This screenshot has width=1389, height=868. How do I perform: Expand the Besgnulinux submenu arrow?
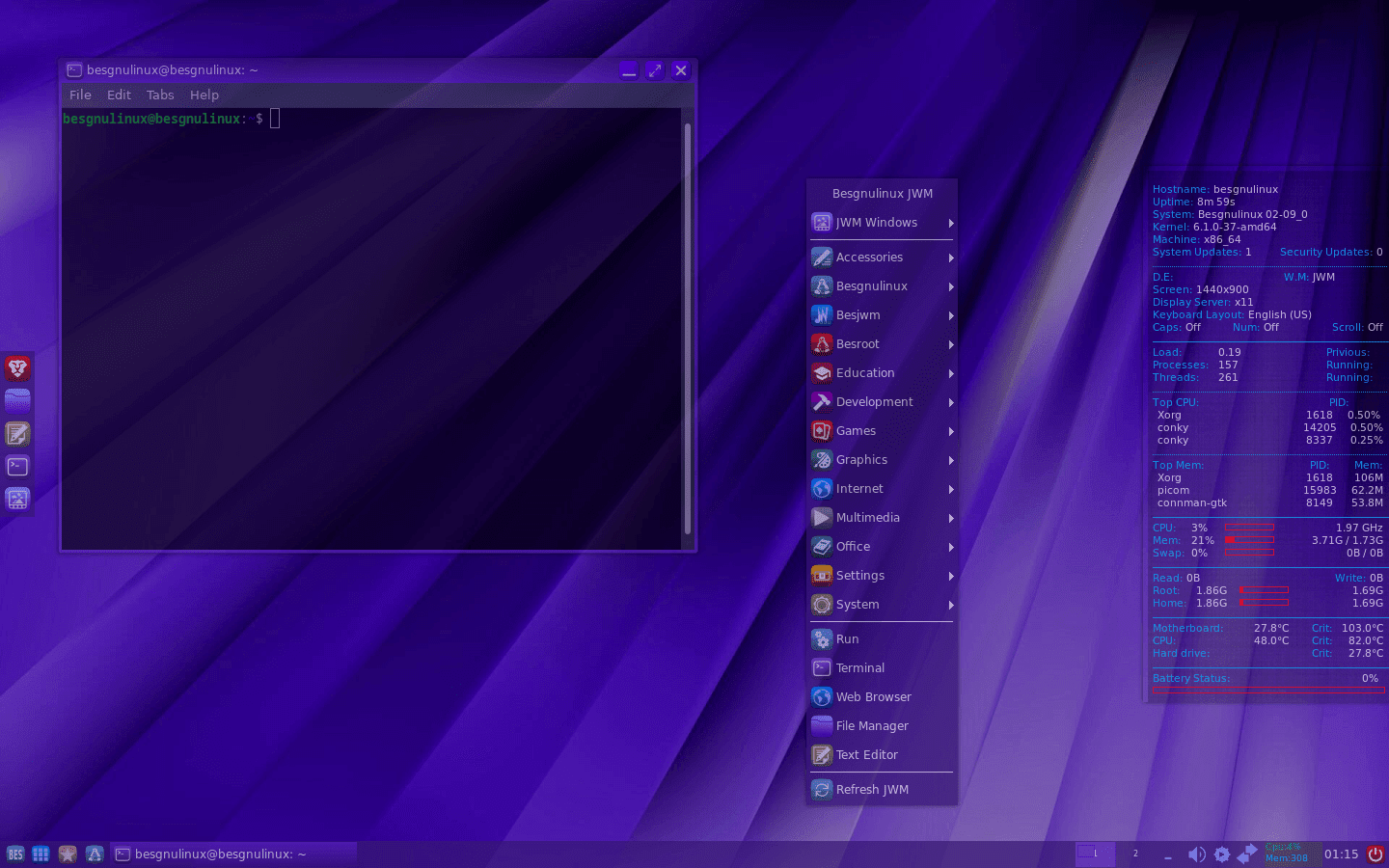951,286
